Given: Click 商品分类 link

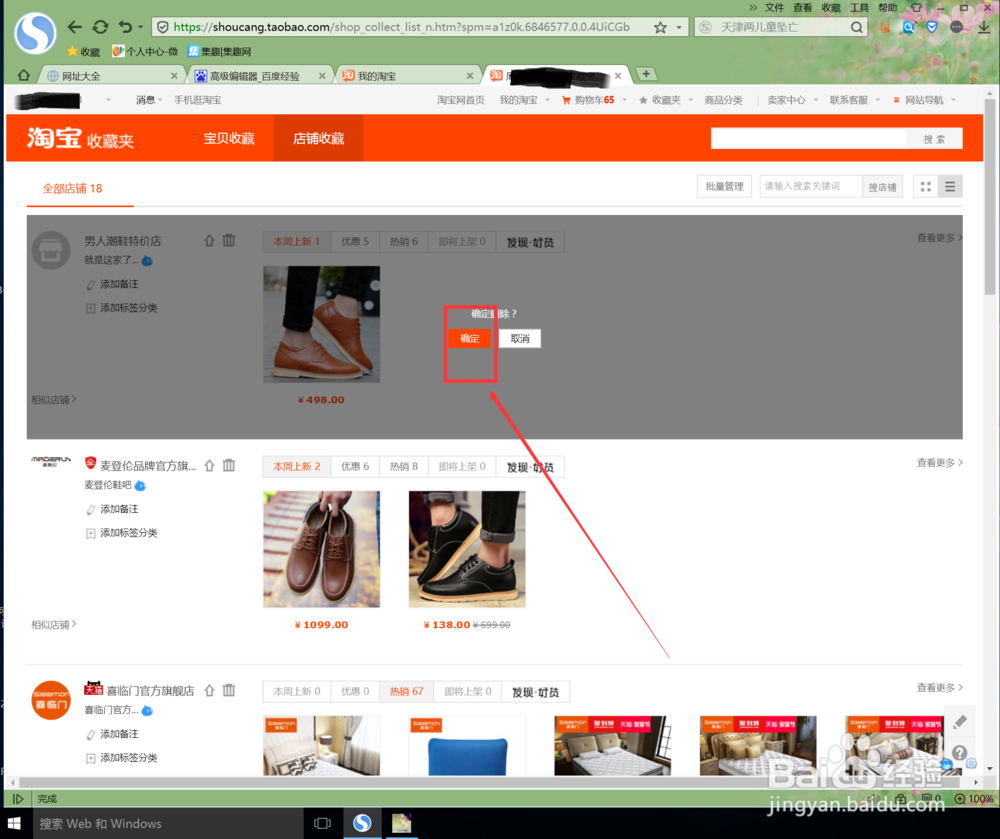Looking at the screenshot, I should [723, 100].
